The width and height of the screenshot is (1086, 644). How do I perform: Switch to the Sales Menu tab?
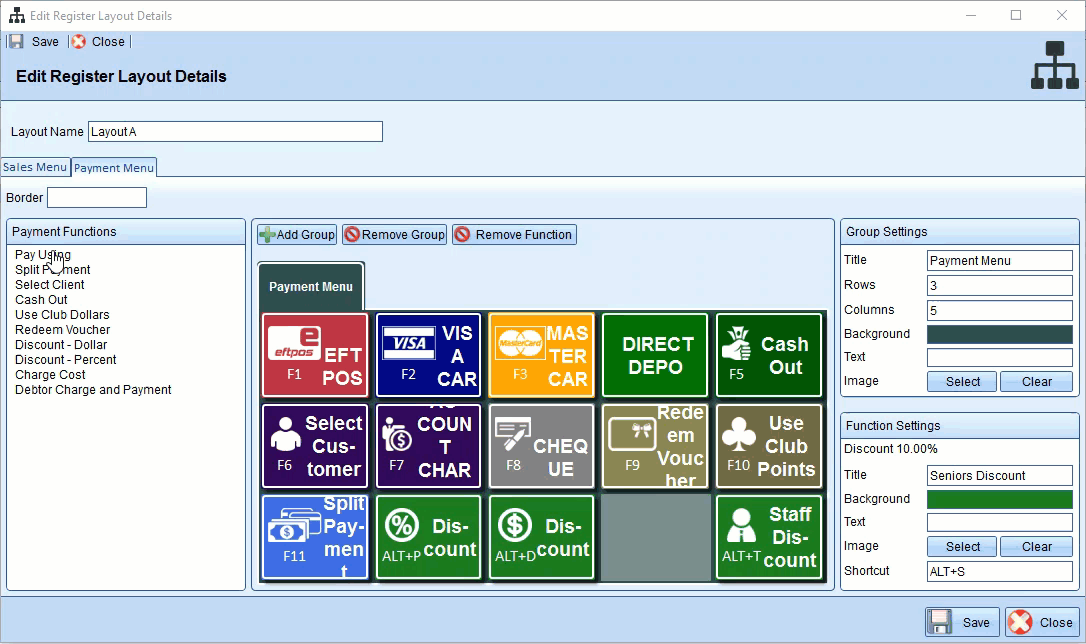click(x=35, y=167)
